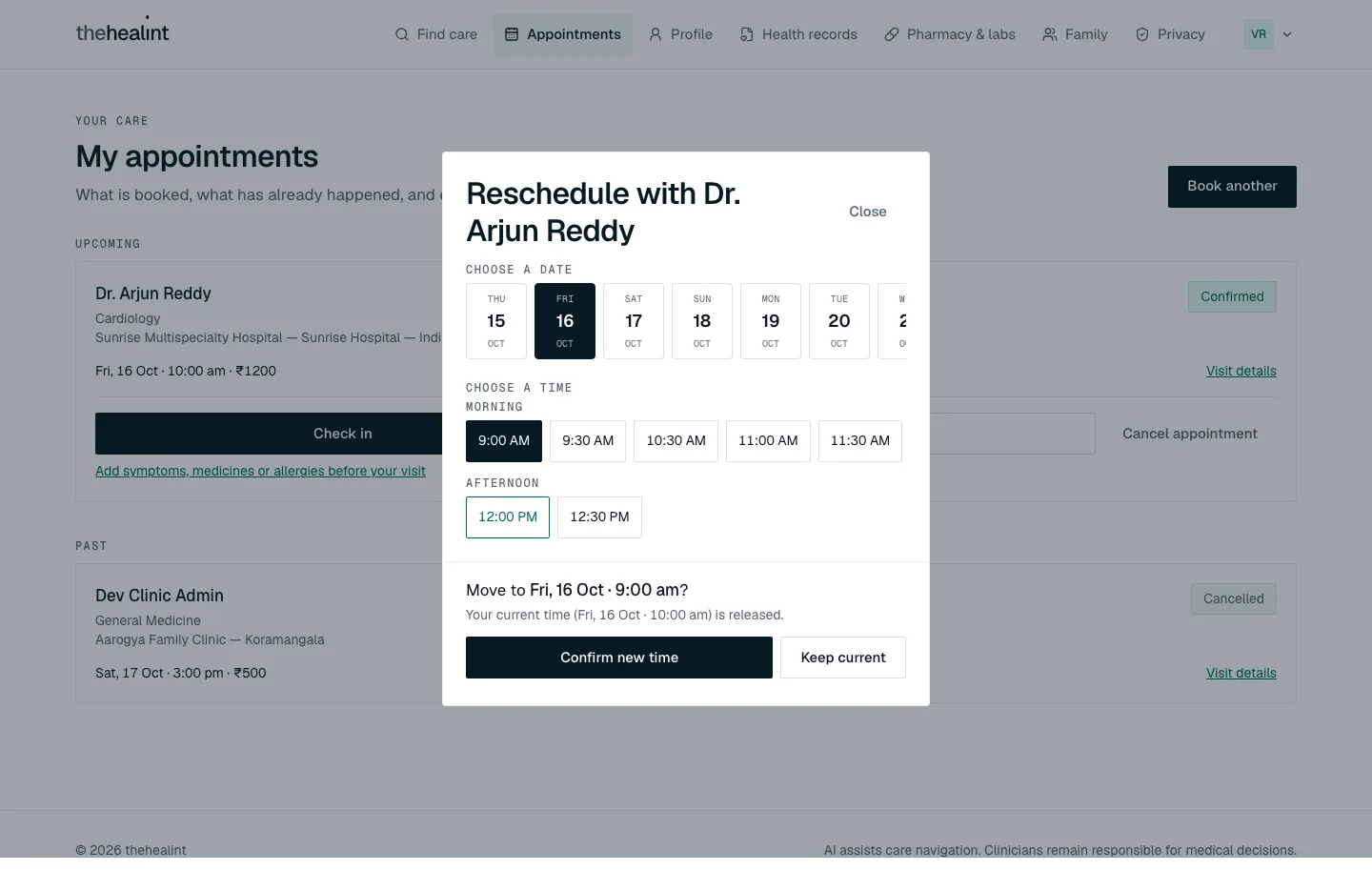Open Pharmacy & labs section label
Image resolution: width=1372 pixels, height=891 pixels.
point(961,34)
